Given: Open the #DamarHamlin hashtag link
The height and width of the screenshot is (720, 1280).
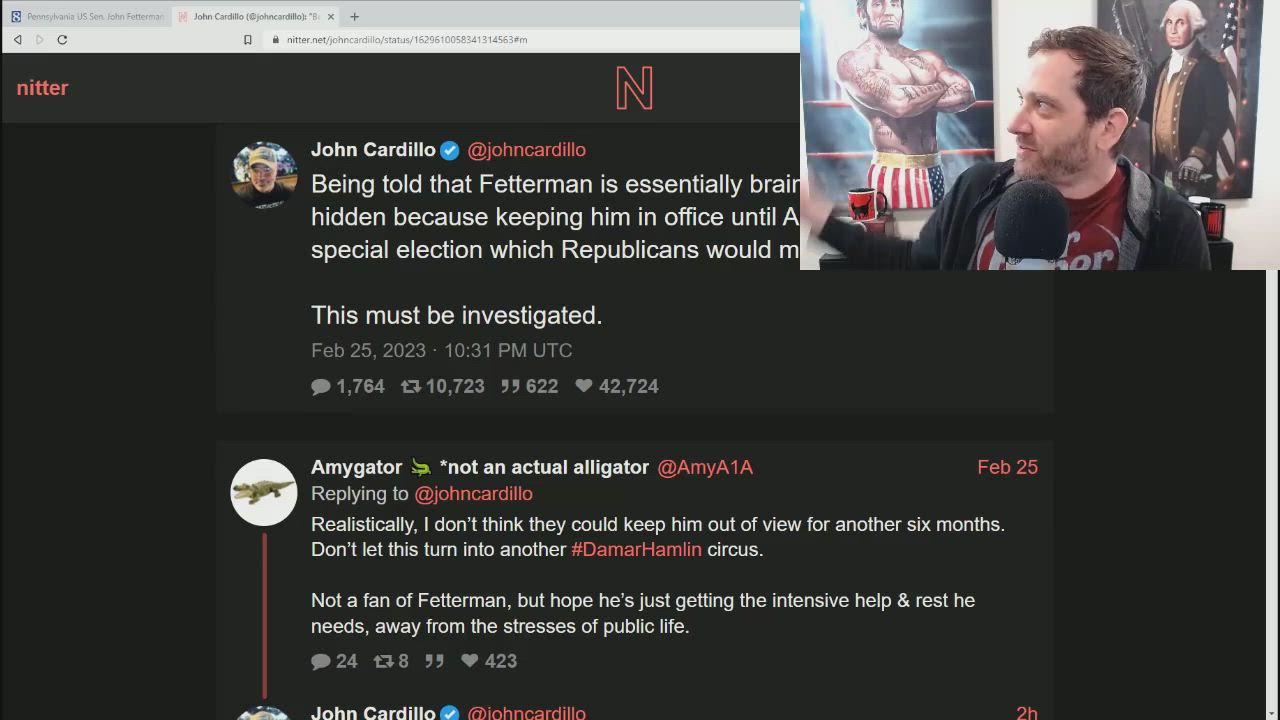Looking at the screenshot, I should click(636, 549).
